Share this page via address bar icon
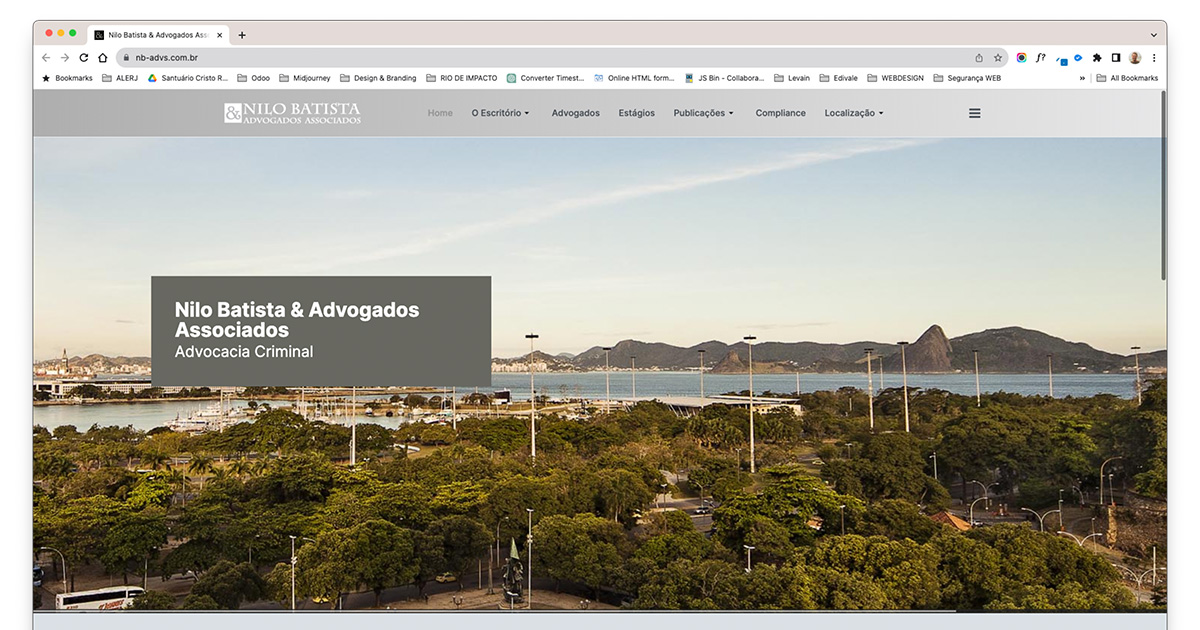The image size is (1200, 630). point(979,58)
